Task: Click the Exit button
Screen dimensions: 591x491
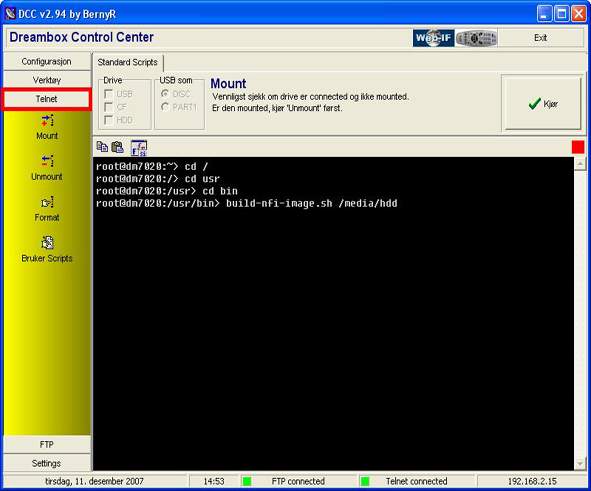Action: tap(540, 38)
